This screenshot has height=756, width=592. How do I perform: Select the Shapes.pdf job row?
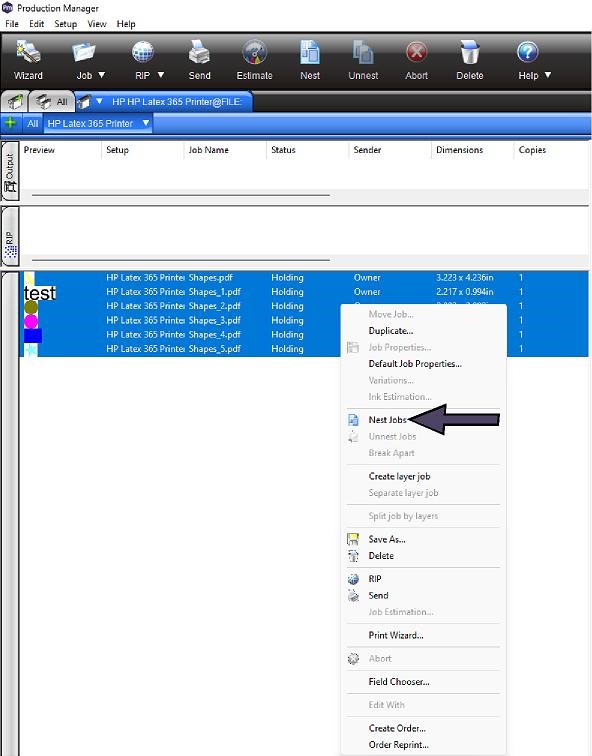[304, 277]
